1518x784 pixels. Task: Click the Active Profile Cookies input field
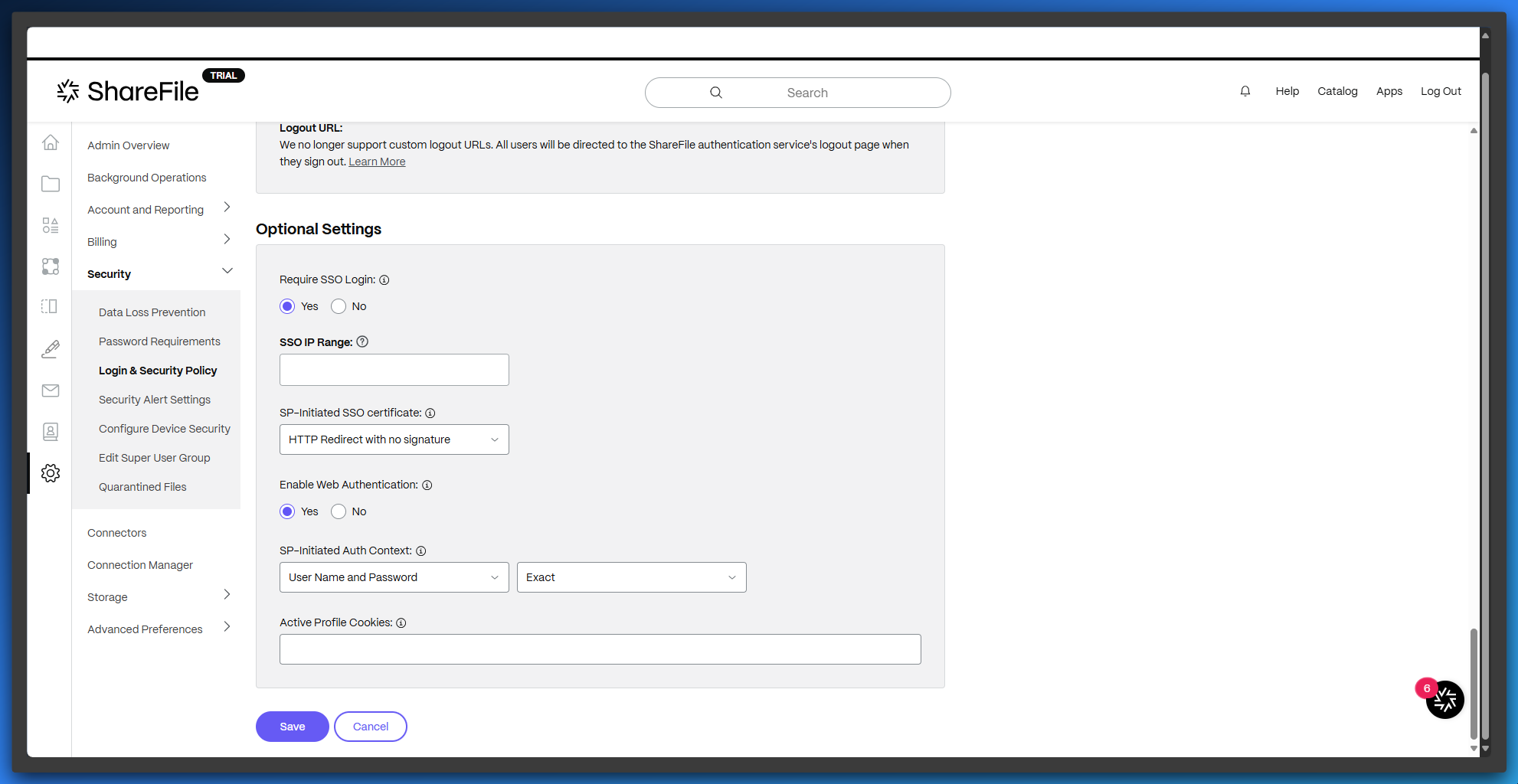(600, 649)
